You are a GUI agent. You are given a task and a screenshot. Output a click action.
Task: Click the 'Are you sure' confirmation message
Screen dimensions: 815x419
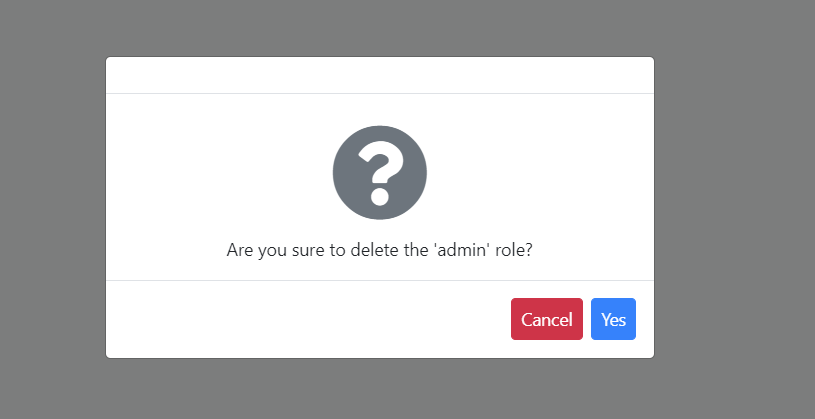click(379, 250)
